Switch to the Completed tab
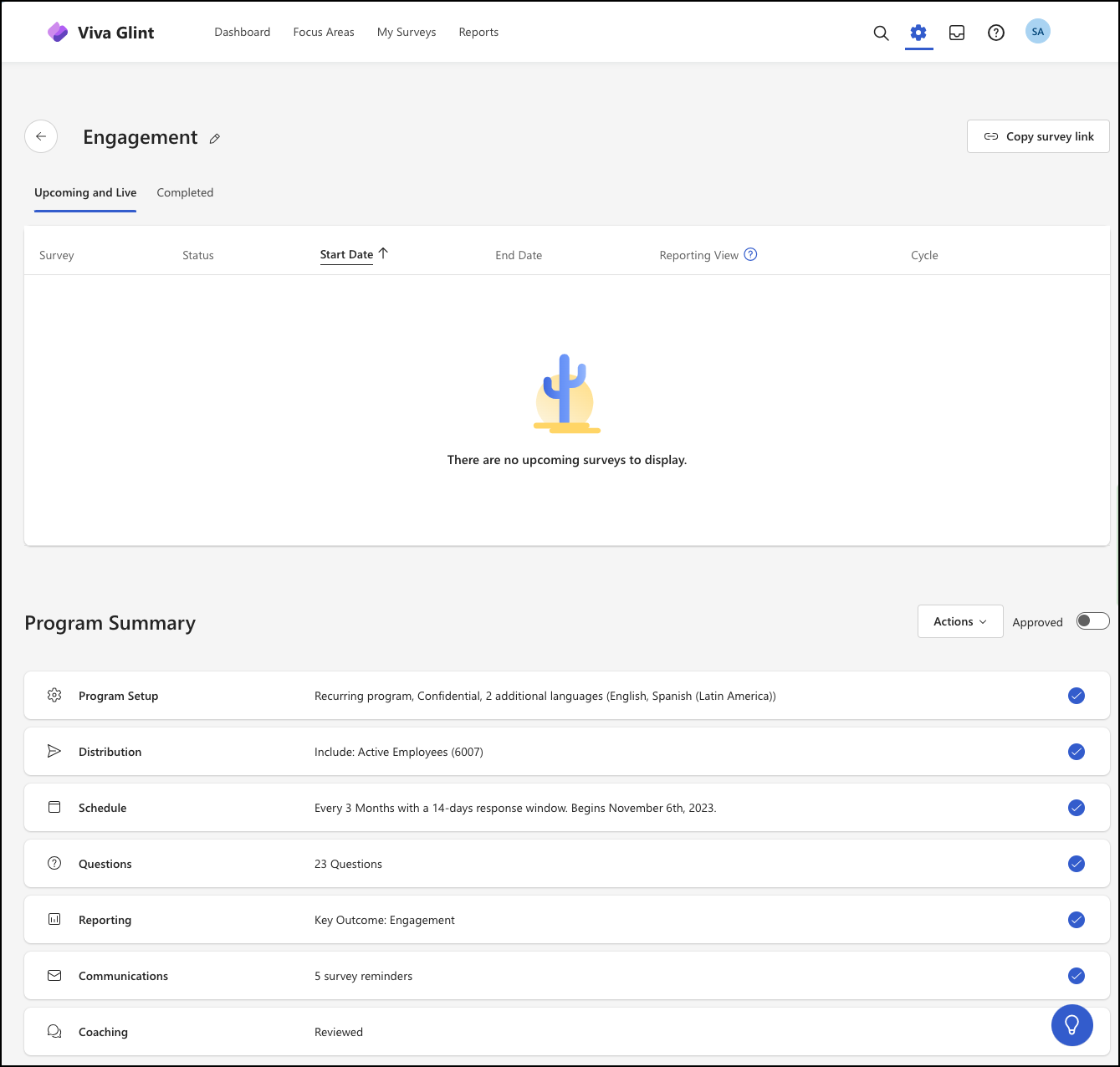 tap(185, 192)
